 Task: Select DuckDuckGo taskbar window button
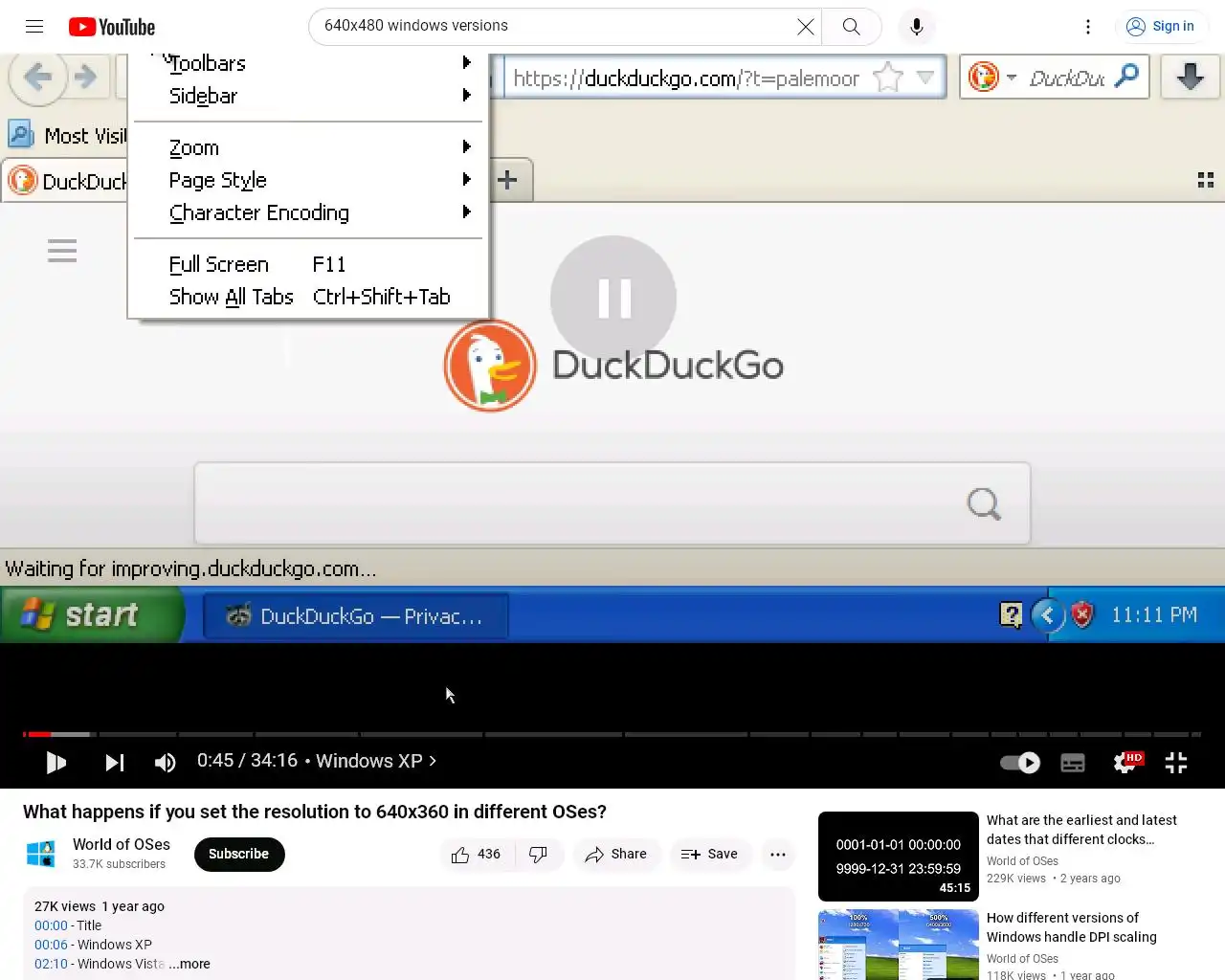355,616
